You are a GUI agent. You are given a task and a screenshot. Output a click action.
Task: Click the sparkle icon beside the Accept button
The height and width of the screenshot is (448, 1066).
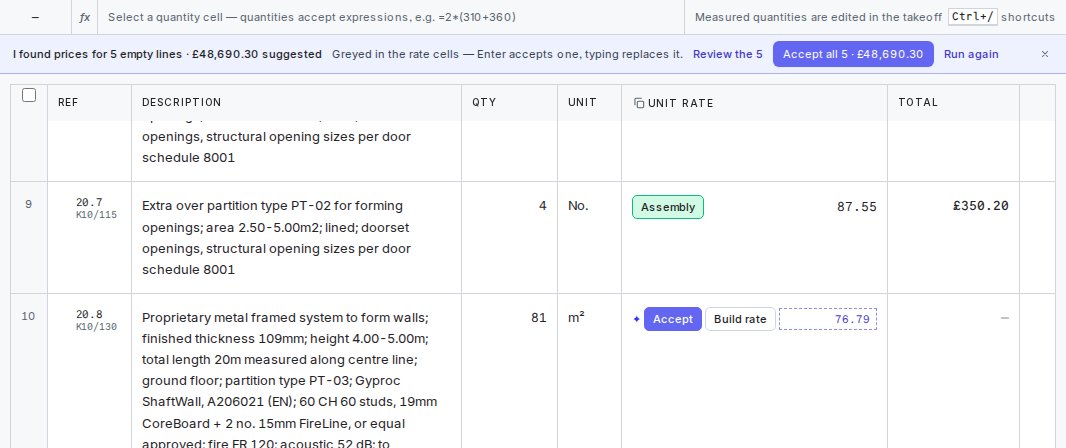pos(636,319)
